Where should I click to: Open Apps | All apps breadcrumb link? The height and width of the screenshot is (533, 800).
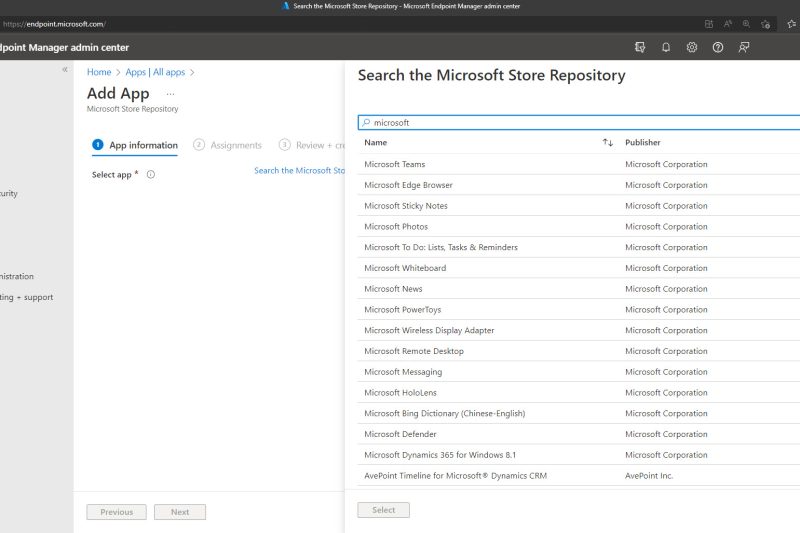155,72
